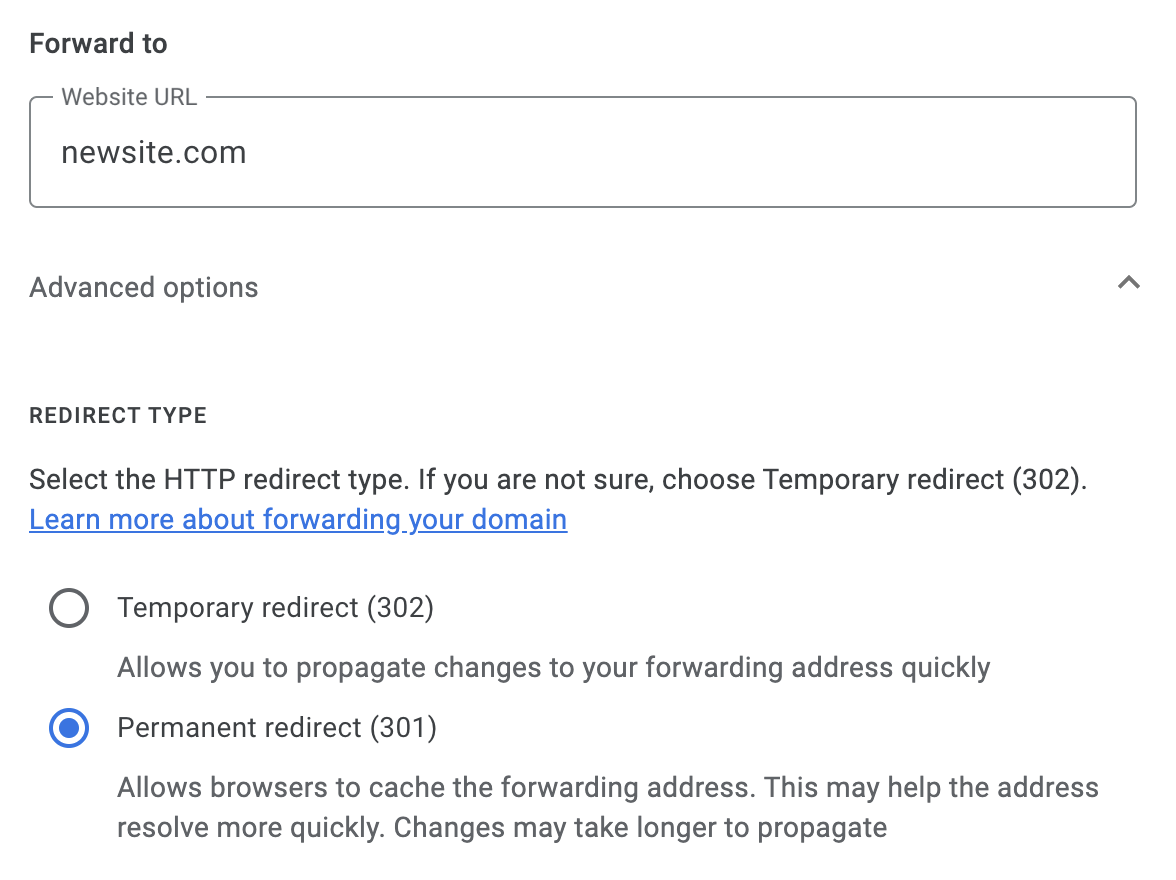Click the Advanced options section label
The width and height of the screenshot is (1176, 880).
[143, 287]
